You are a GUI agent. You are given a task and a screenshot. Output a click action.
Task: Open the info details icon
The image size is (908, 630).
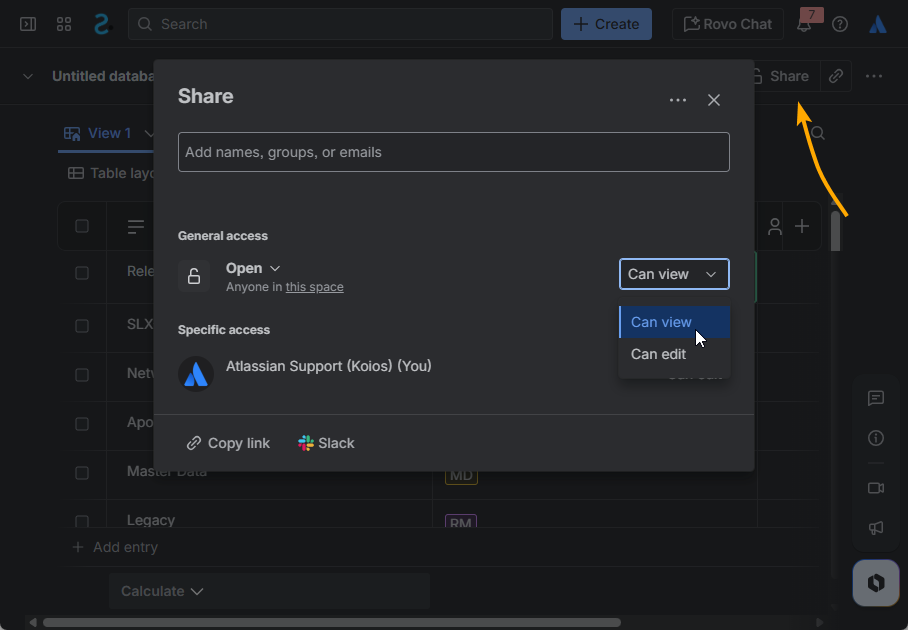point(876,438)
